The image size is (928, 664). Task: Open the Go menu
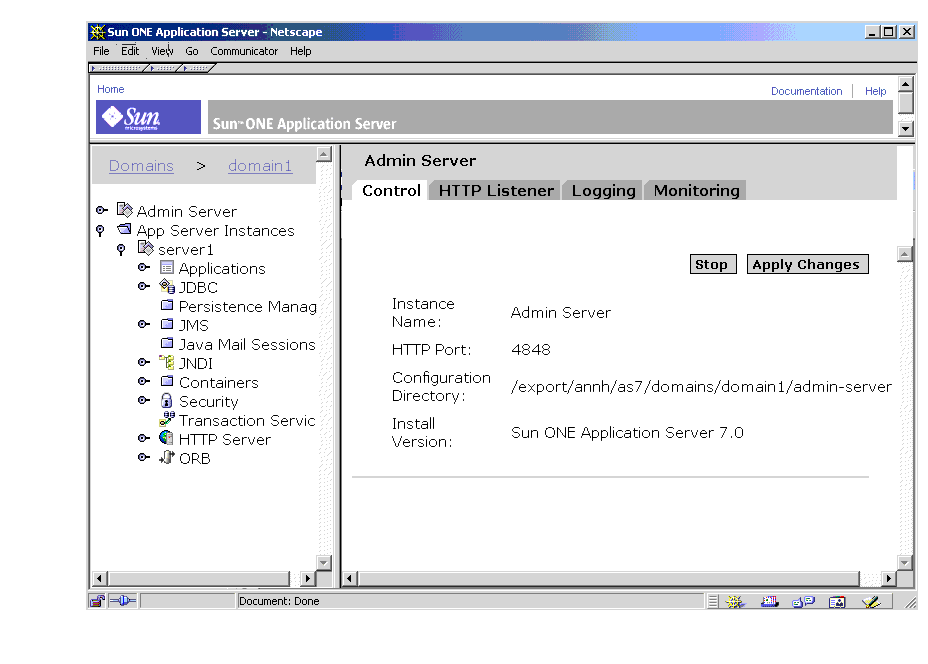point(192,51)
